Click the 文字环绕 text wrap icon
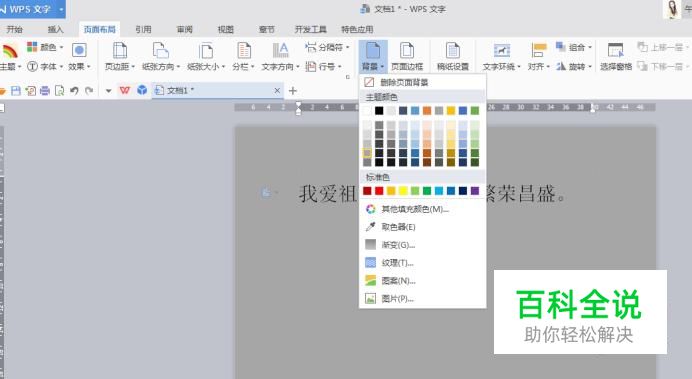The width and height of the screenshot is (692, 379). [502, 51]
